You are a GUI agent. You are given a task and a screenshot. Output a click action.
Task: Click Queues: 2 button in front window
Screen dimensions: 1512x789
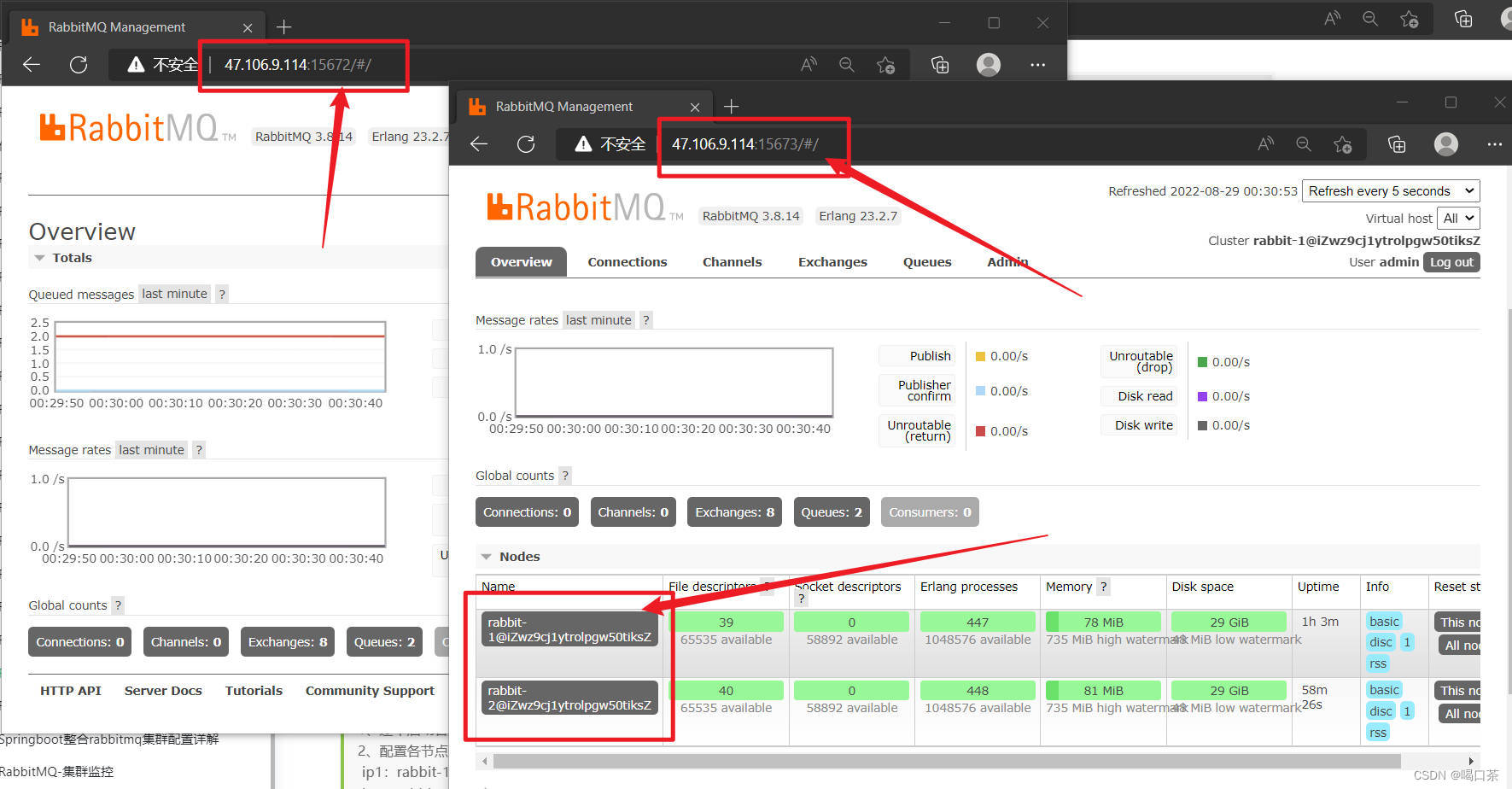[832, 512]
